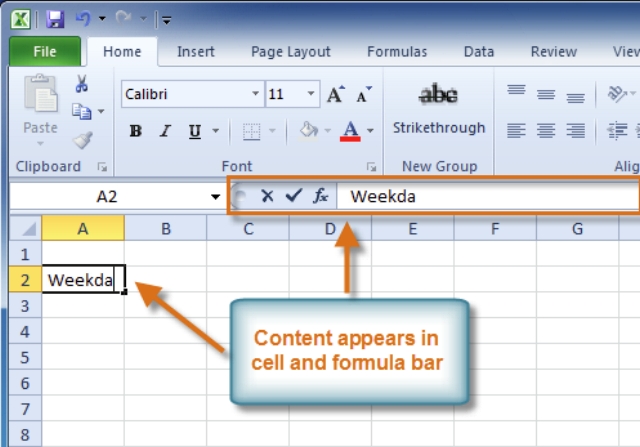Open the File tab
Viewport: 640px width, 447px height.
pos(45,51)
